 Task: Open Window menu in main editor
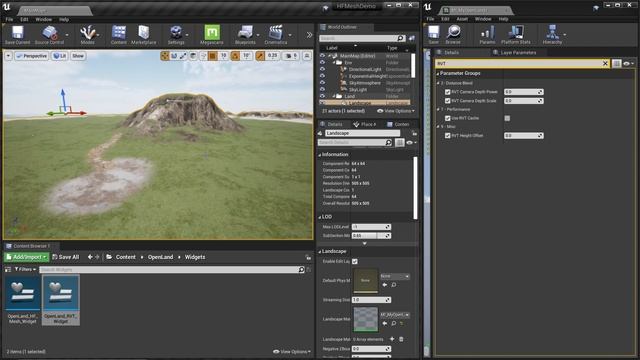click(44, 19)
